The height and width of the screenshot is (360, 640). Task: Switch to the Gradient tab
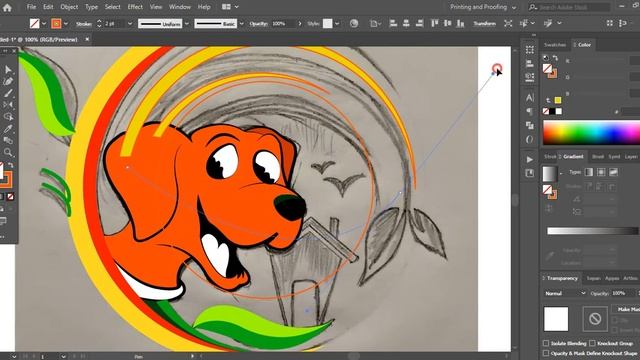573,157
